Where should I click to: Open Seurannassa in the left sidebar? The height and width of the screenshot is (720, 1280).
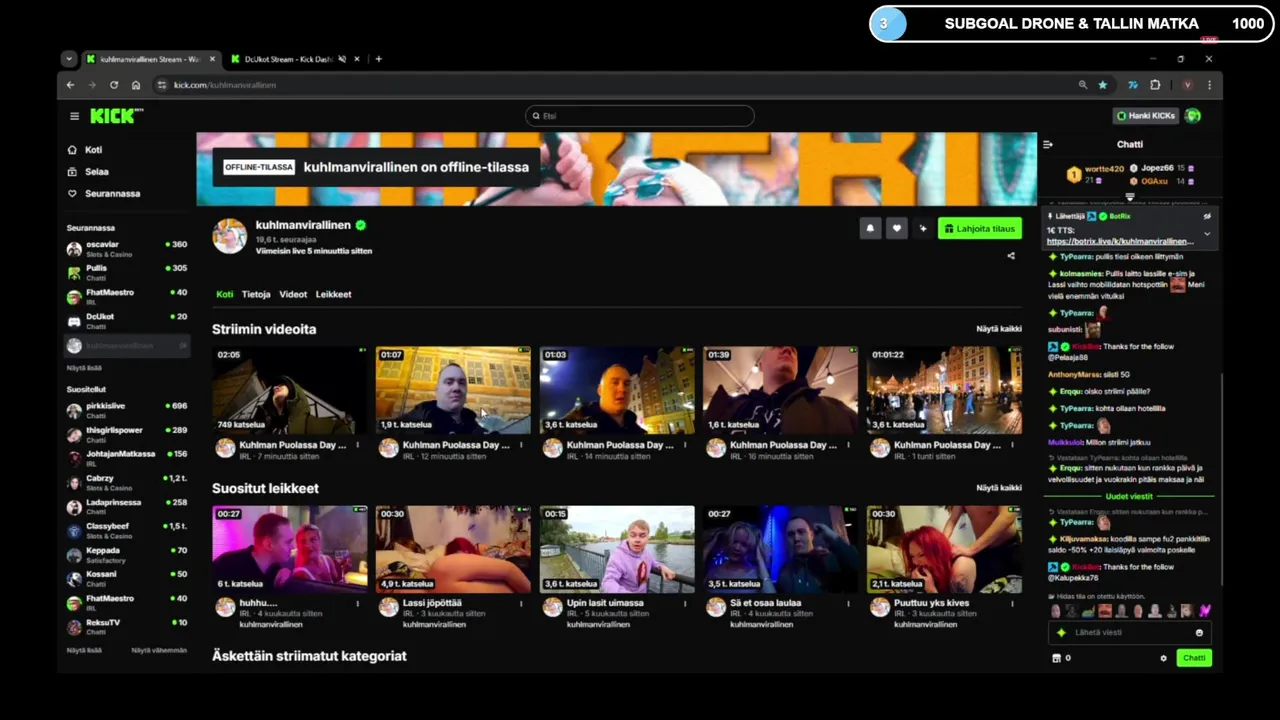(x=103, y=194)
